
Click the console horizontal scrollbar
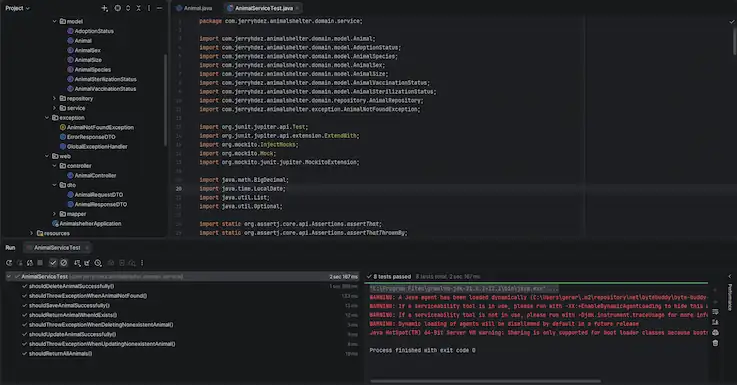tap(486, 381)
